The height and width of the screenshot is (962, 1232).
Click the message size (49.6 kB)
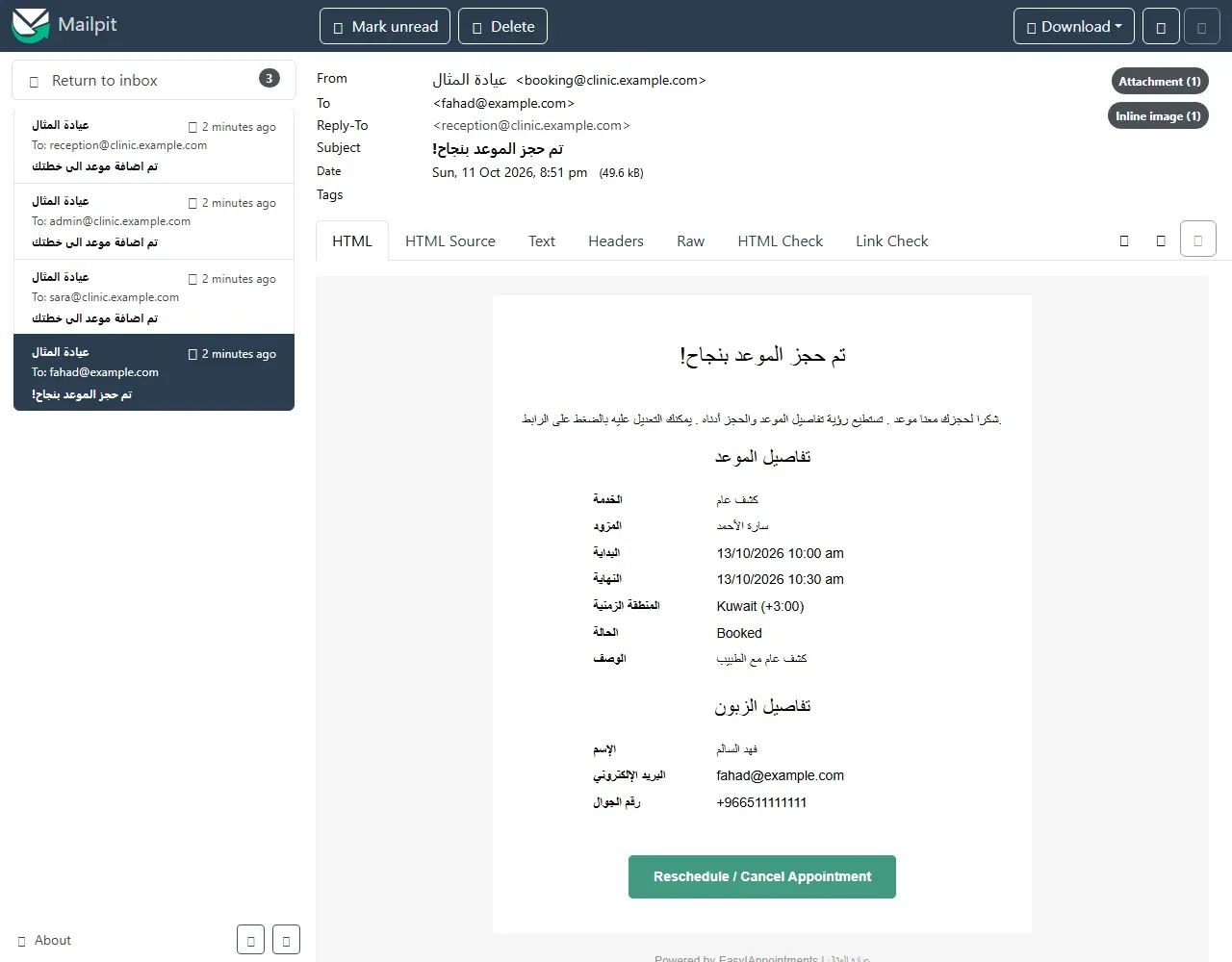(x=622, y=173)
